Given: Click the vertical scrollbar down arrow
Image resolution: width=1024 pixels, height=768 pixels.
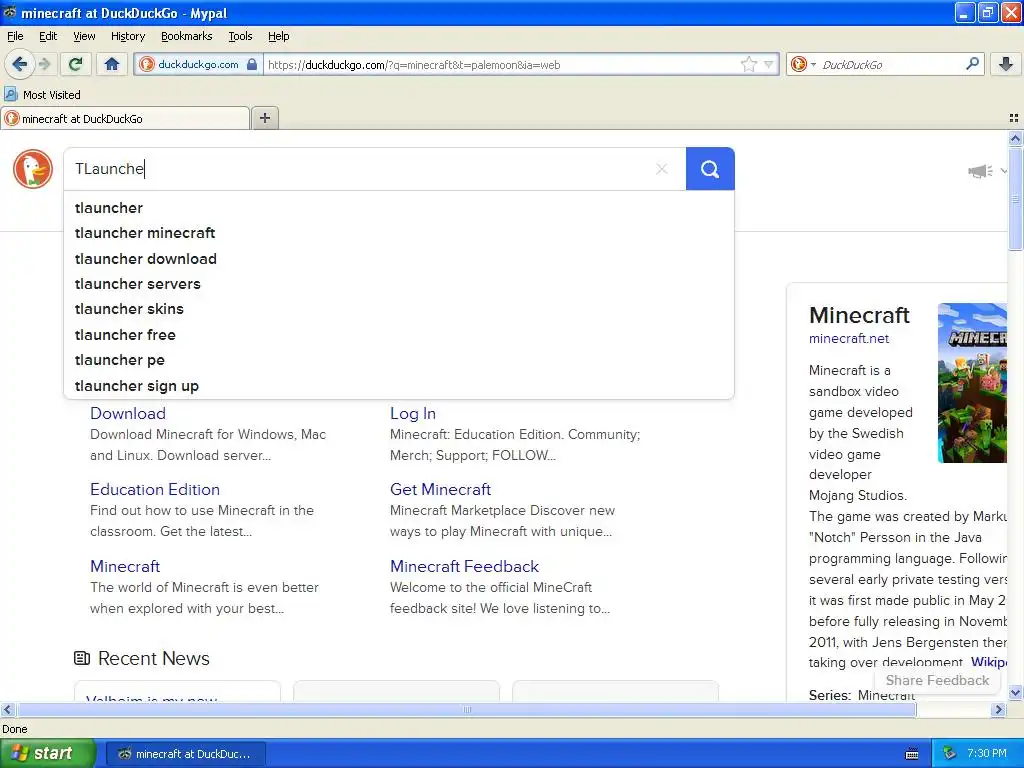Looking at the screenshot, I should (x=1015, y=693).
